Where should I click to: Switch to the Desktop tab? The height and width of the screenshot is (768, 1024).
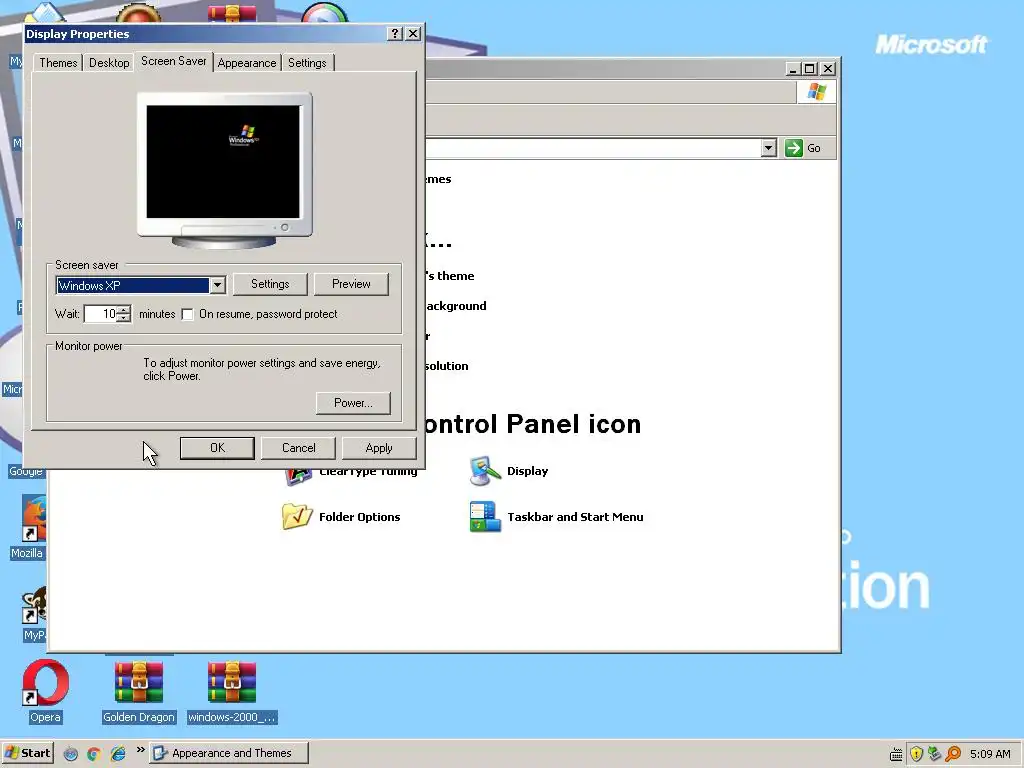click(109, 63)
